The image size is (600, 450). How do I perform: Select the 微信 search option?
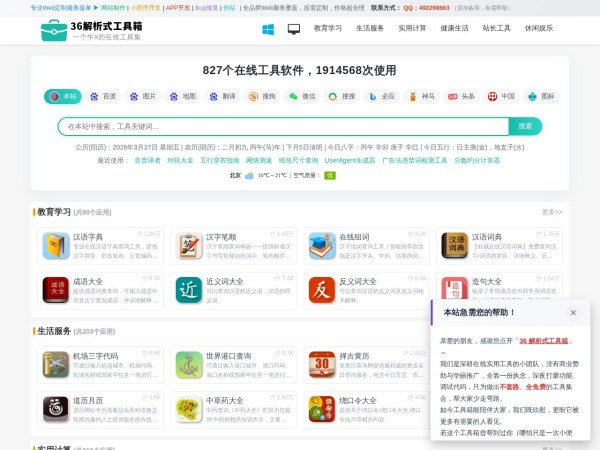[302, 96]
